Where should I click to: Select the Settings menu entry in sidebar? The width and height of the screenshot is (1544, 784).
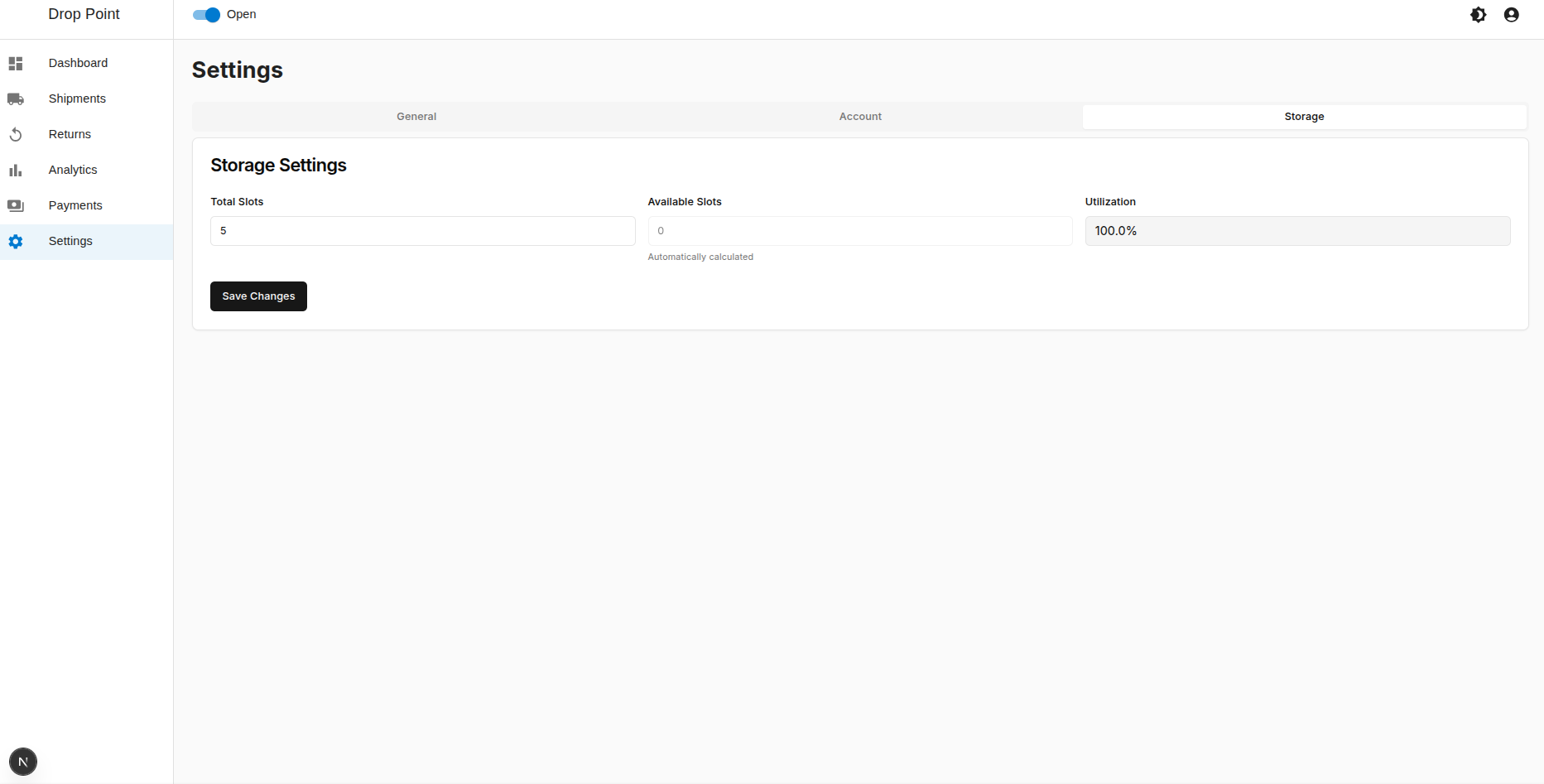pyautogui.click(x=70, y=241)
